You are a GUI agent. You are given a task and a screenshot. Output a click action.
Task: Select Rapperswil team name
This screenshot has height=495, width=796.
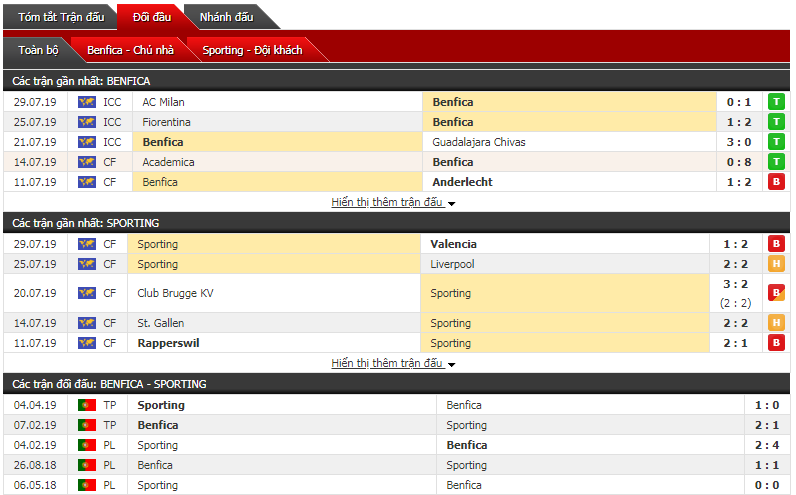168,343
